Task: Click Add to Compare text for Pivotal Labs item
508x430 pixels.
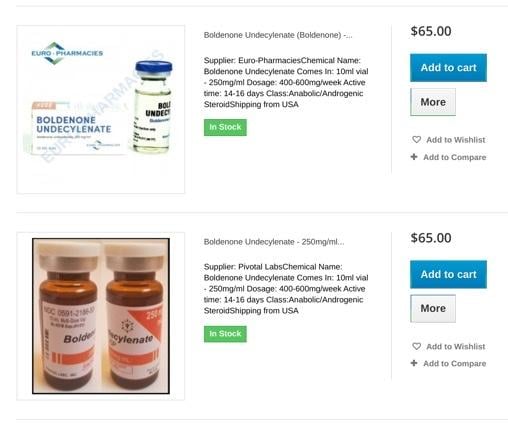Action: [455, 364]
